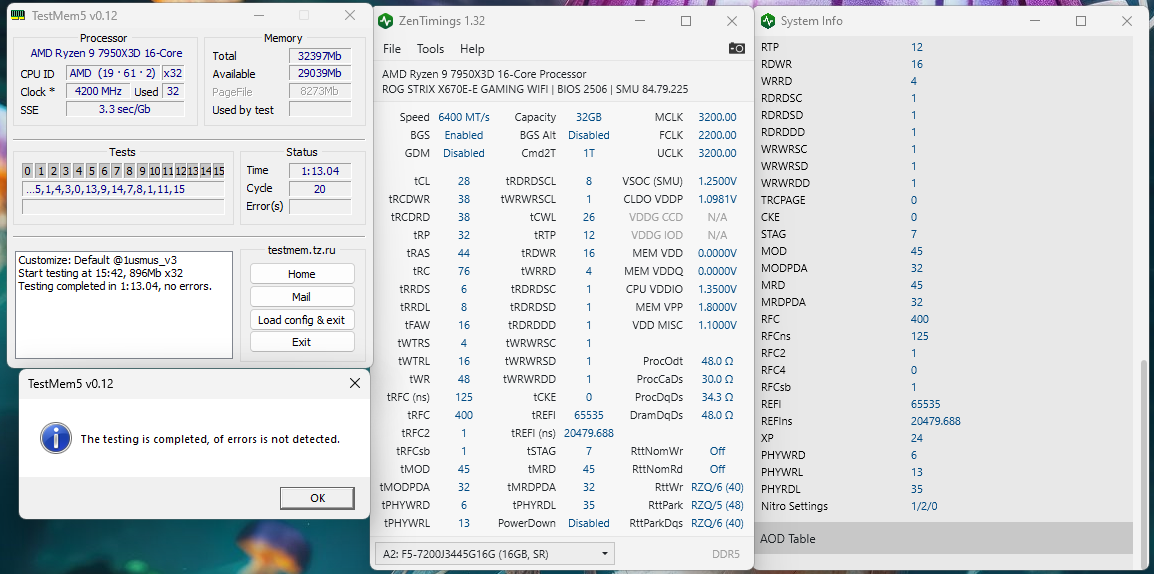Image resolution: width=1154 pixels, height=574 pixels.
Task: Click the BGS Enabled value
Action: click(464, 135)
